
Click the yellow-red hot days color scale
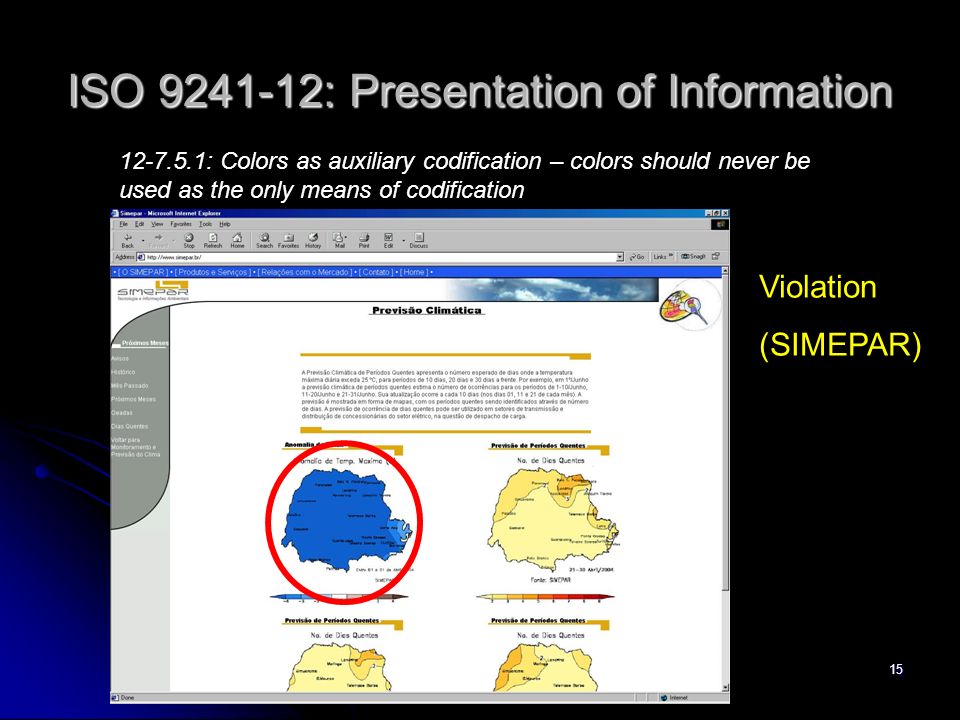click(x=545, y=596)
